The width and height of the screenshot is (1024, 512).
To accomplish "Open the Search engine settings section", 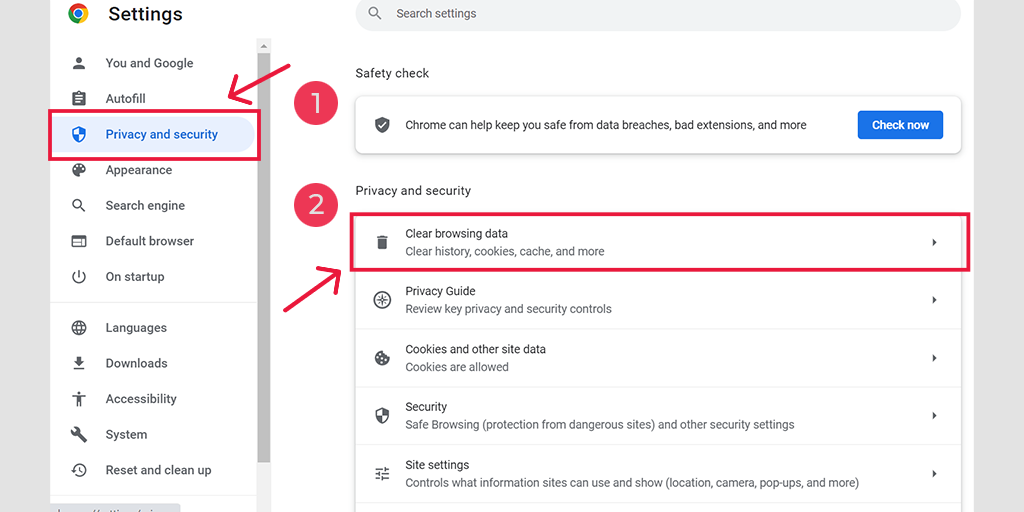I will pos(145,206).
